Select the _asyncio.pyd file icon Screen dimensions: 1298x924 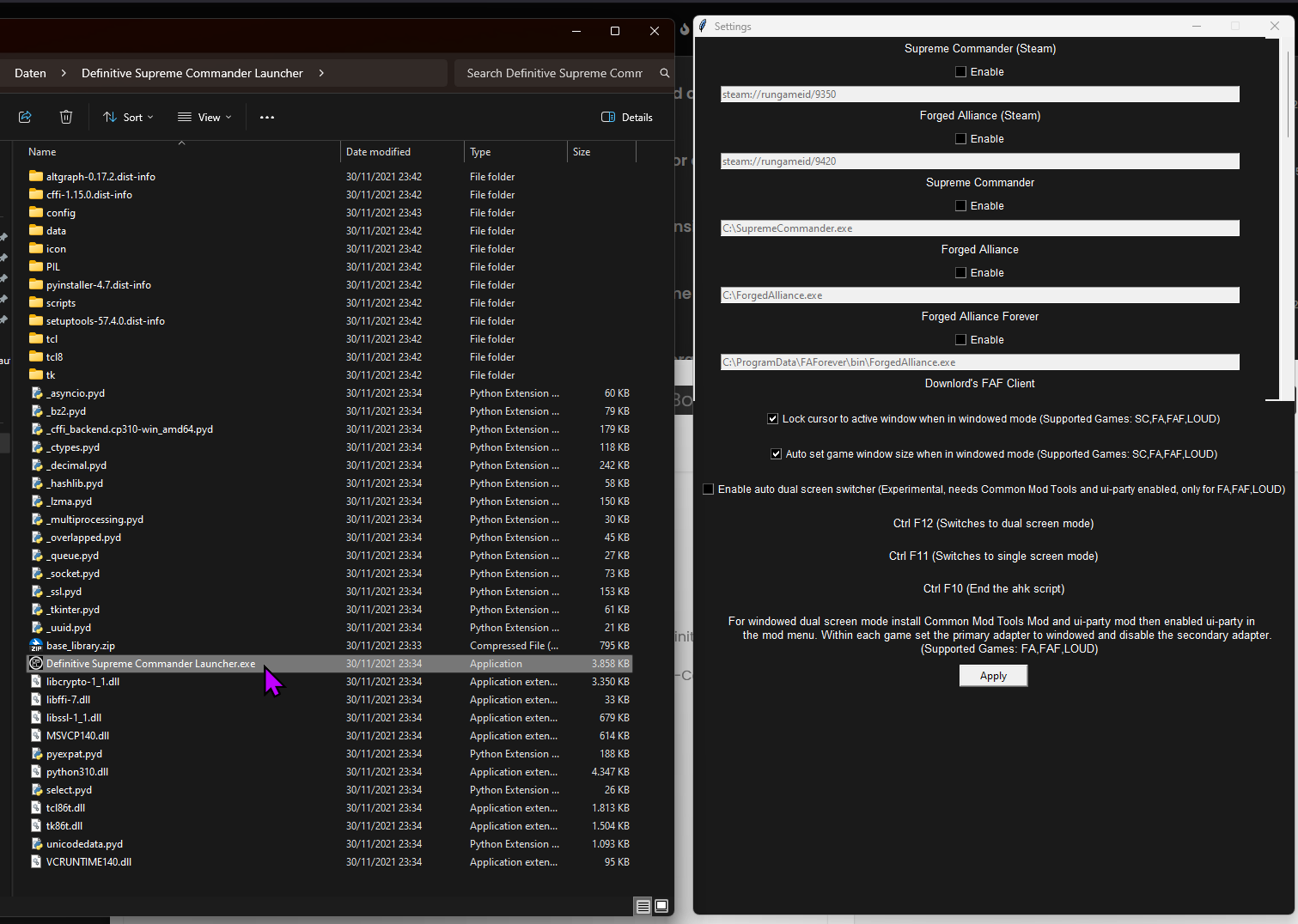coord(36,392)
